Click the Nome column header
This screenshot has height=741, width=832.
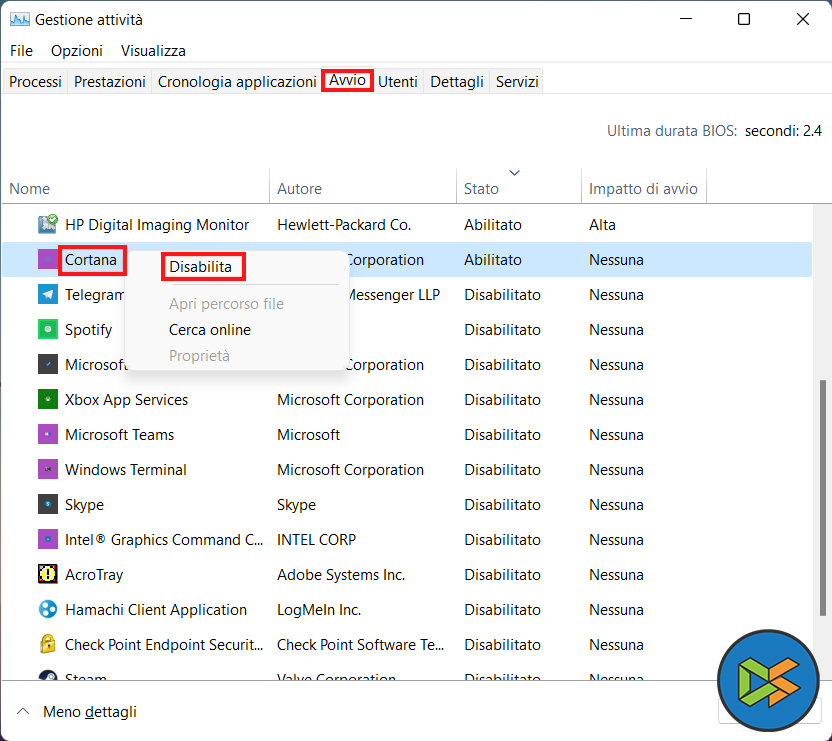(30, 188)
